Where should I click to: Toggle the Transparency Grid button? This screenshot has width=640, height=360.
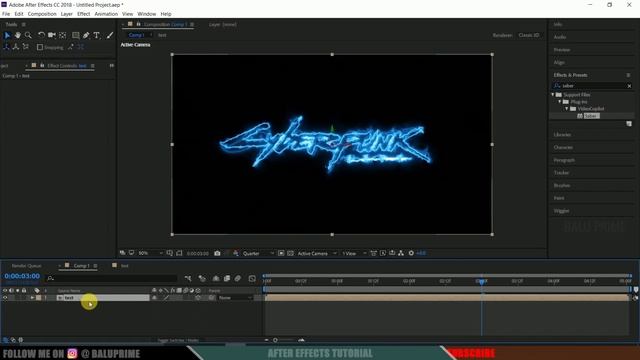(x=290, y=253)
